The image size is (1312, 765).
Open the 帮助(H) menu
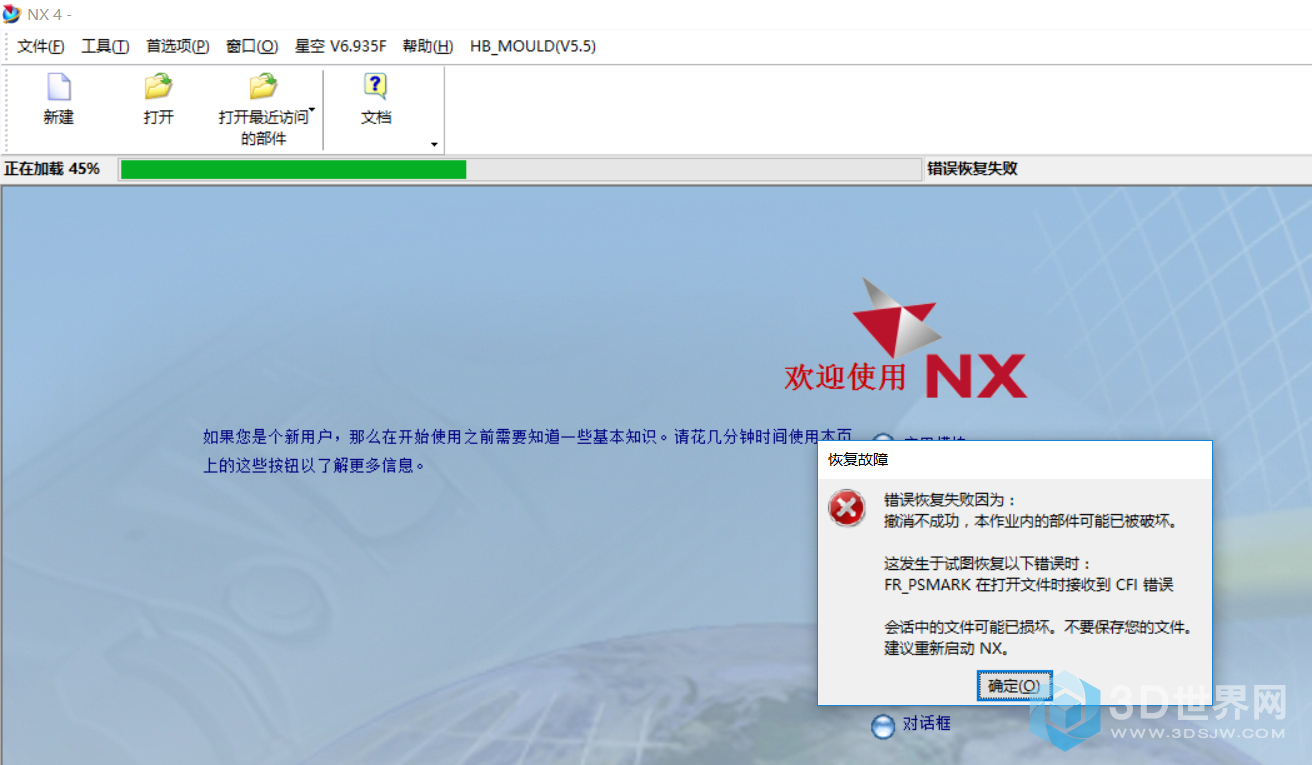click(x=428, y=46)
